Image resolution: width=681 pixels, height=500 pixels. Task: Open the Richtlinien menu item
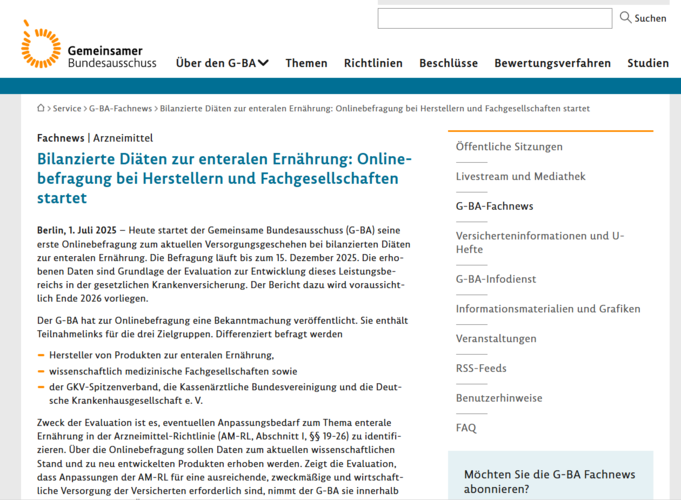coord(373,63)
